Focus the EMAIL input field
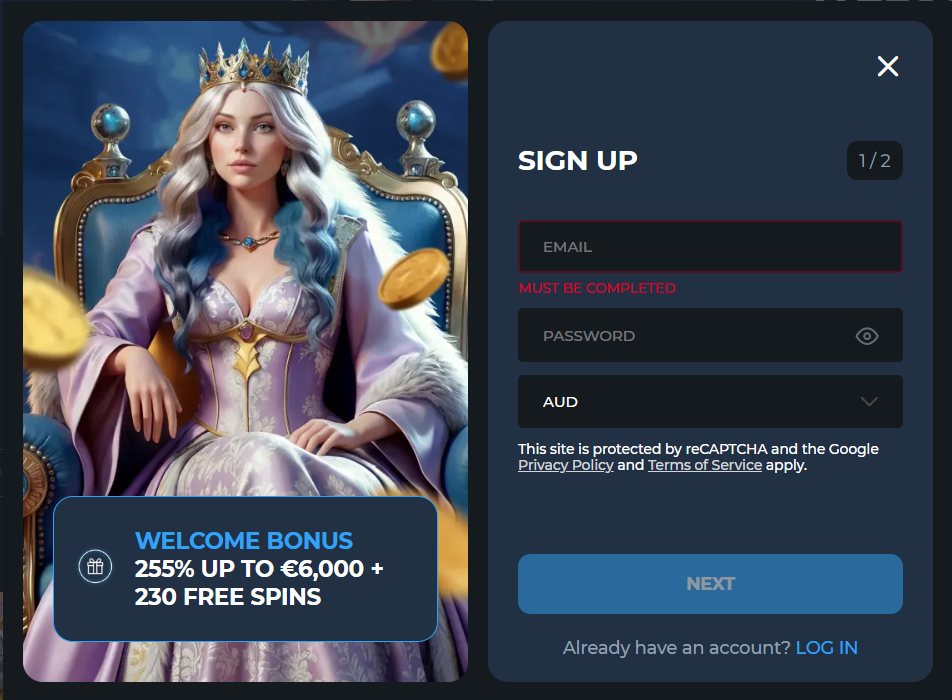The height and width of the screenshot is (700, 952). click(710, 246)
